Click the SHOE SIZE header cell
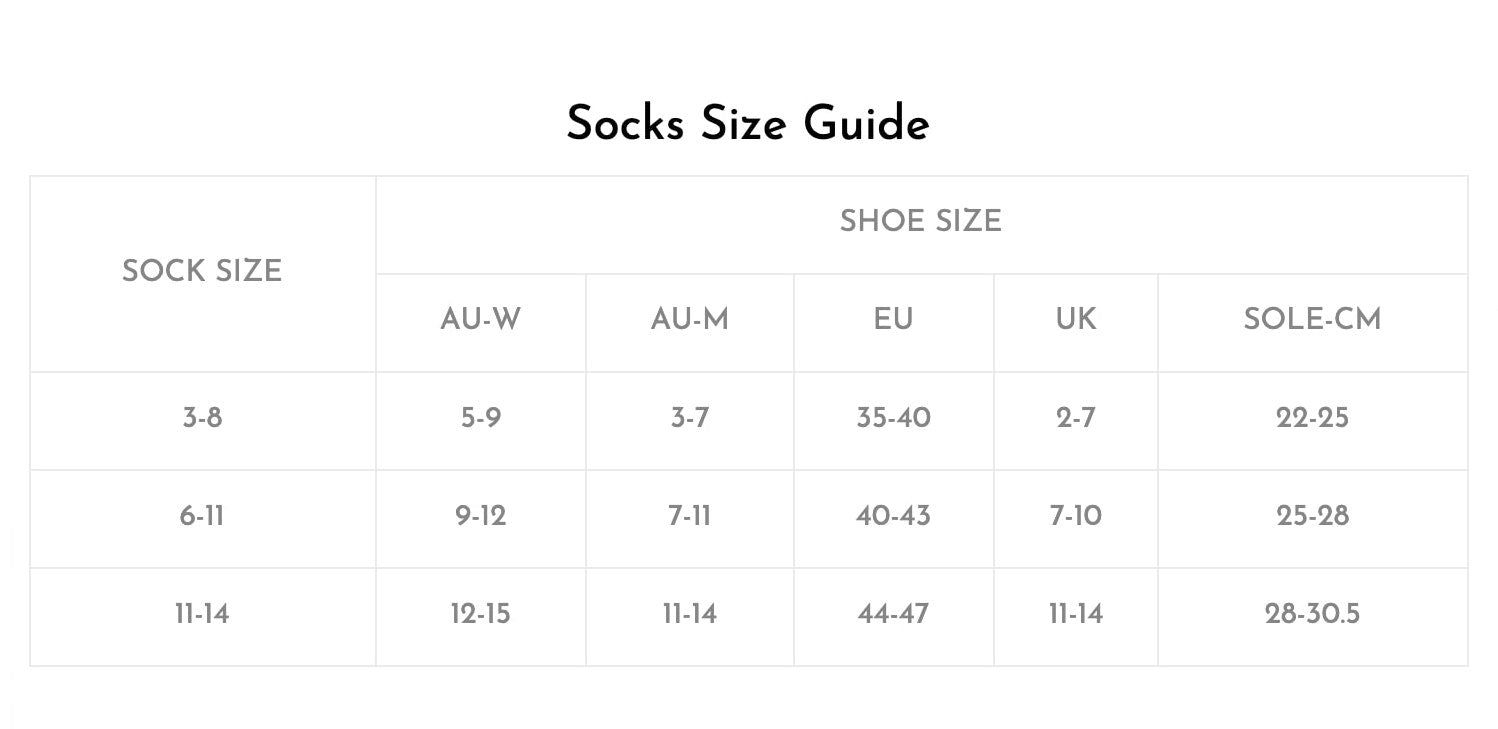 [920, 221]
